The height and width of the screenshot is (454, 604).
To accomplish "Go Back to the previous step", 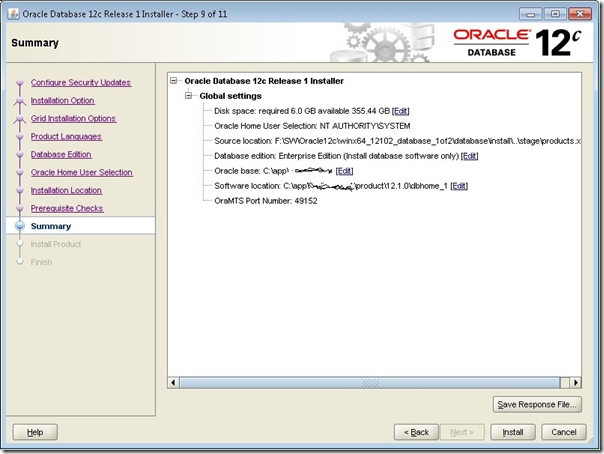I will pyautogui.click(x=416, y=432).
